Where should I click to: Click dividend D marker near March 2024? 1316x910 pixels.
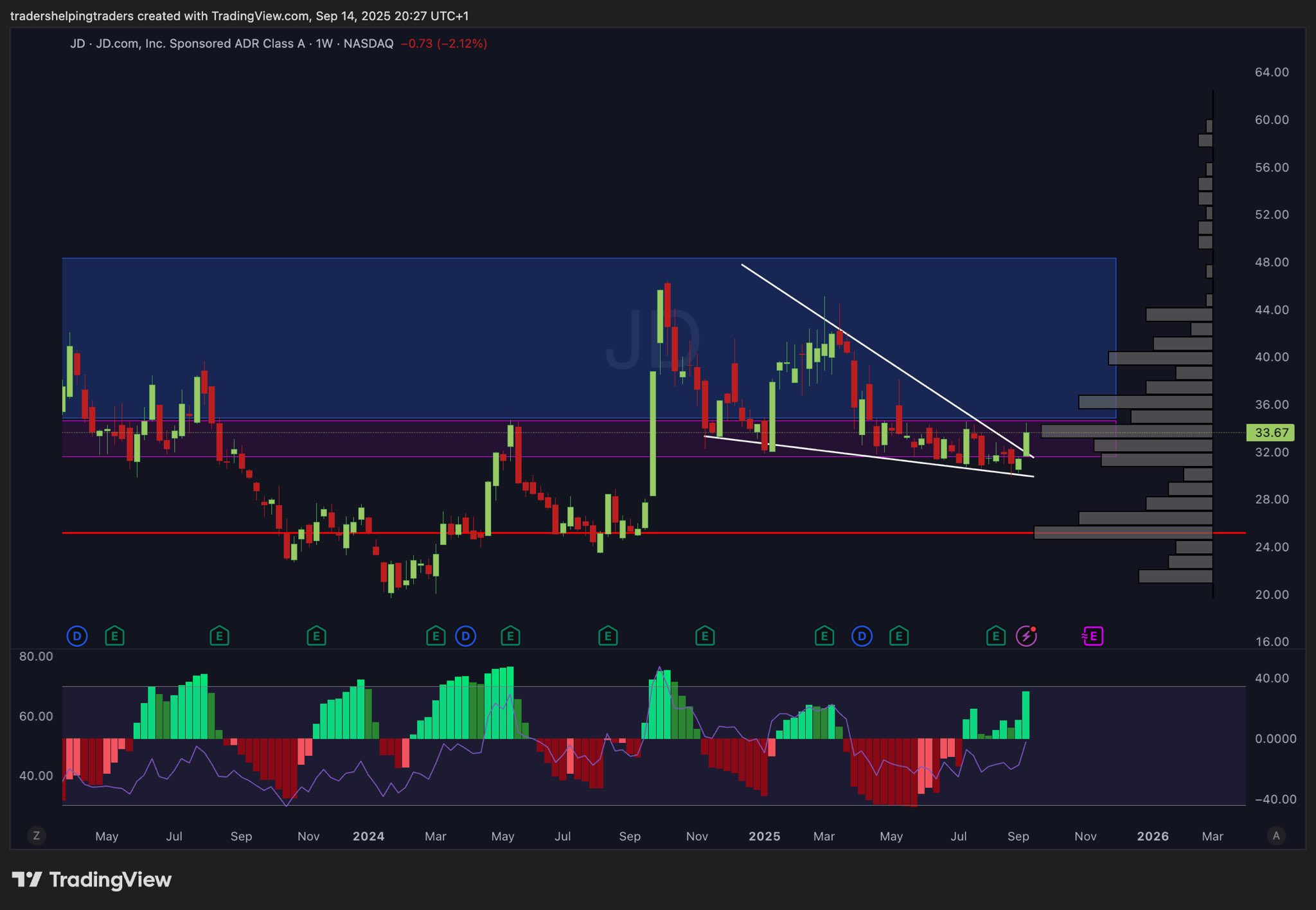coord(465,636)
